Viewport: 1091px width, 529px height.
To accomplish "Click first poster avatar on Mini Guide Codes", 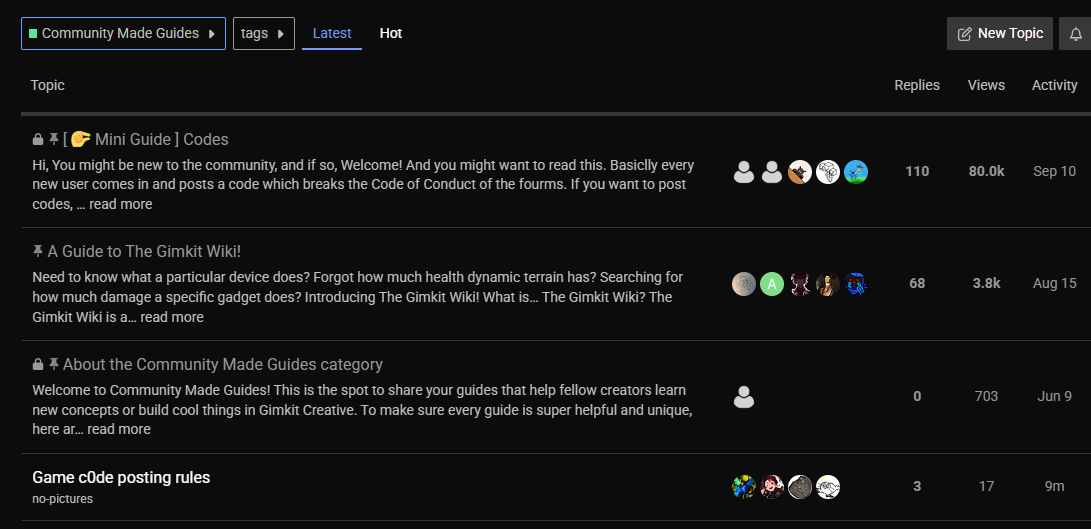I will (x=744, y=172).
